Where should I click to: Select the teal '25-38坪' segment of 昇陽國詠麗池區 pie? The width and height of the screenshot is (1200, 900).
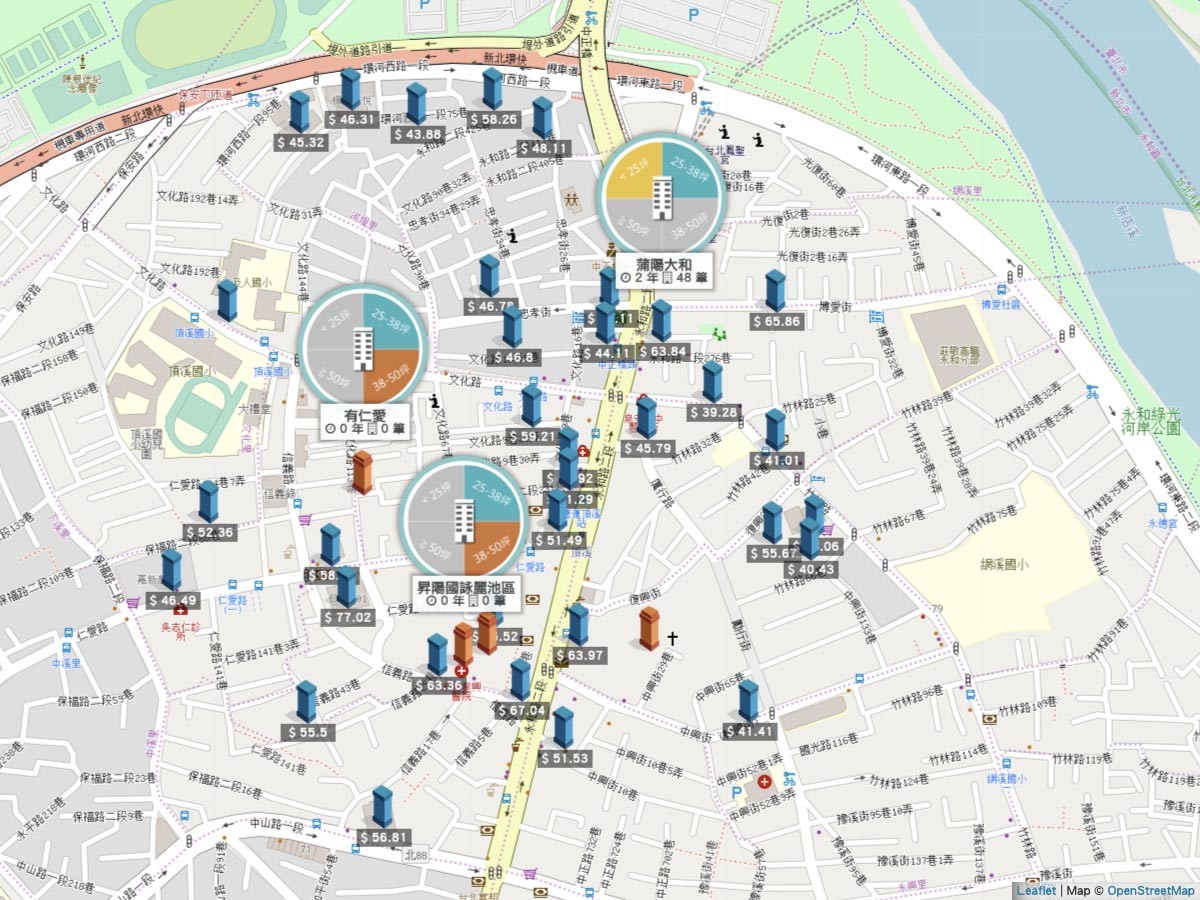click(x=489, y=494)
